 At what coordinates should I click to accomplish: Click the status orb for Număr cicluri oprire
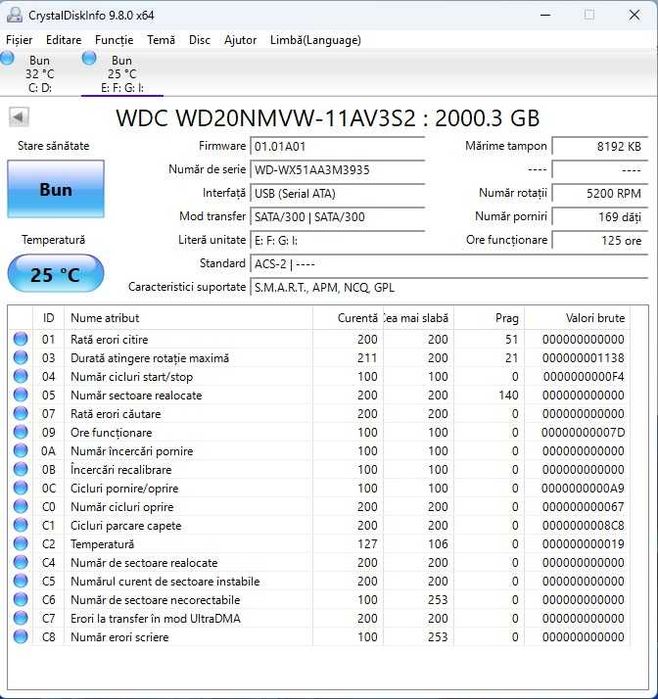point(21,506)
